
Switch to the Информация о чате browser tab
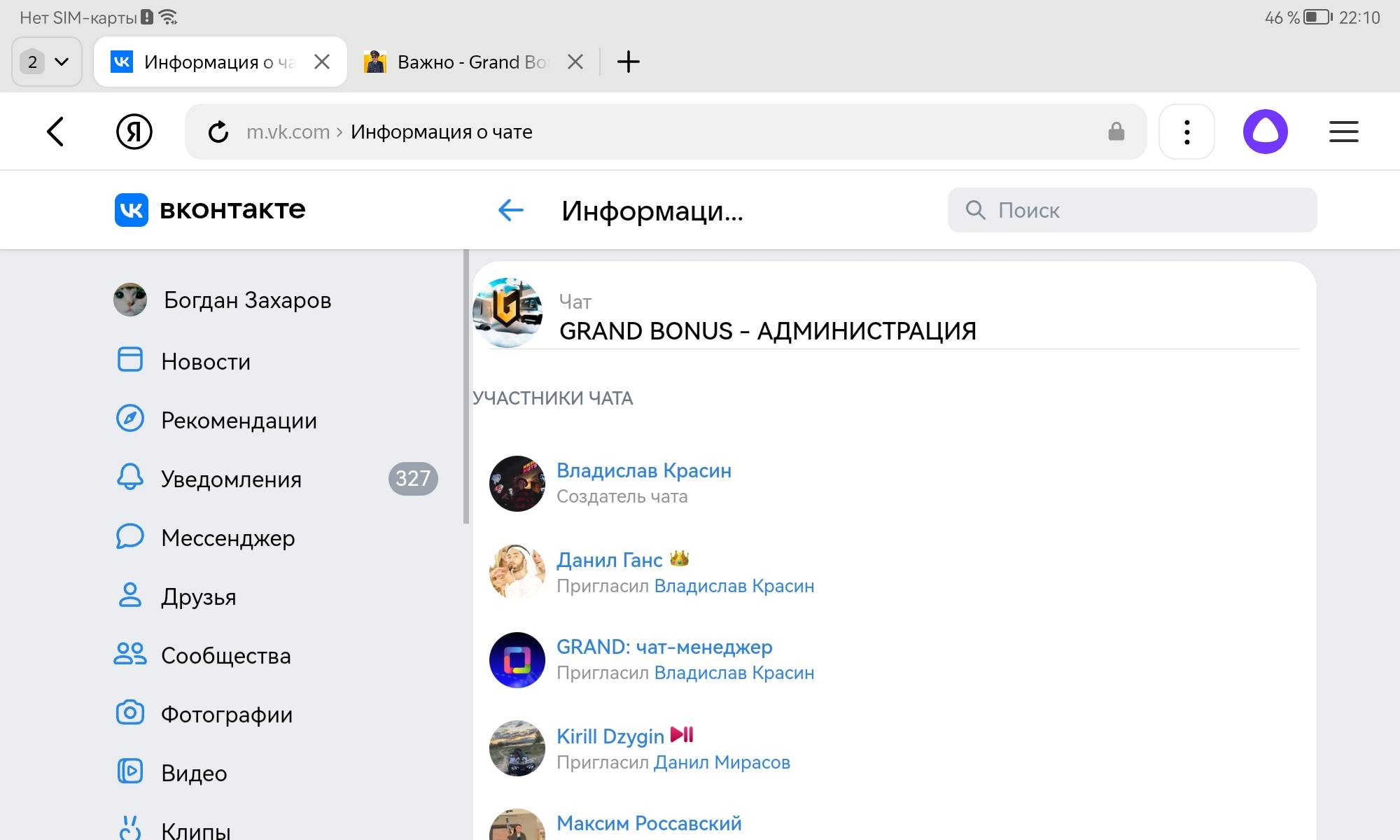(x=220, y=62)
